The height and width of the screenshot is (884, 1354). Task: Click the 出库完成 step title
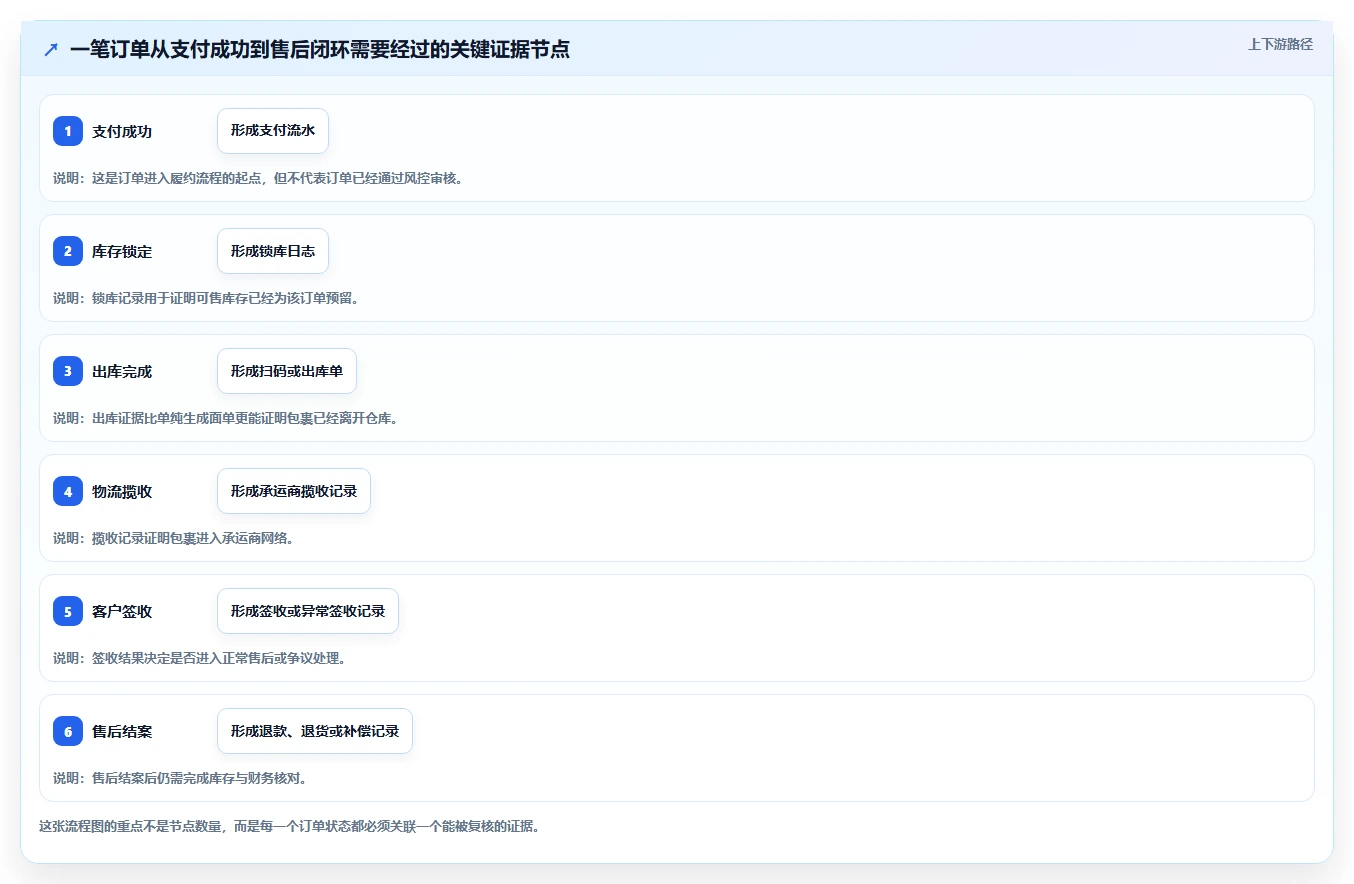click(x=122, y=371)
